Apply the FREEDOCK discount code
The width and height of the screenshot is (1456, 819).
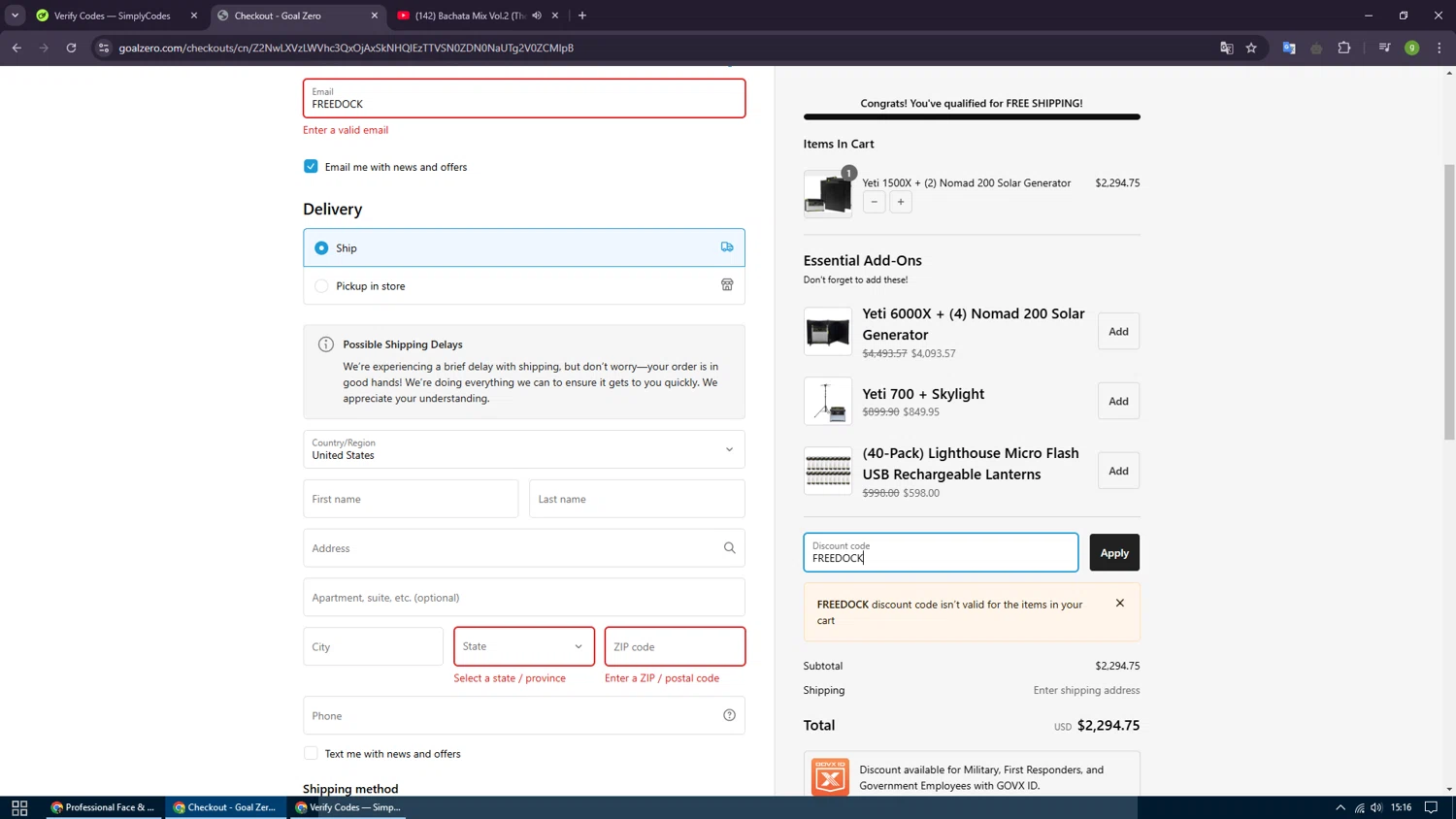pos(1114,552)
